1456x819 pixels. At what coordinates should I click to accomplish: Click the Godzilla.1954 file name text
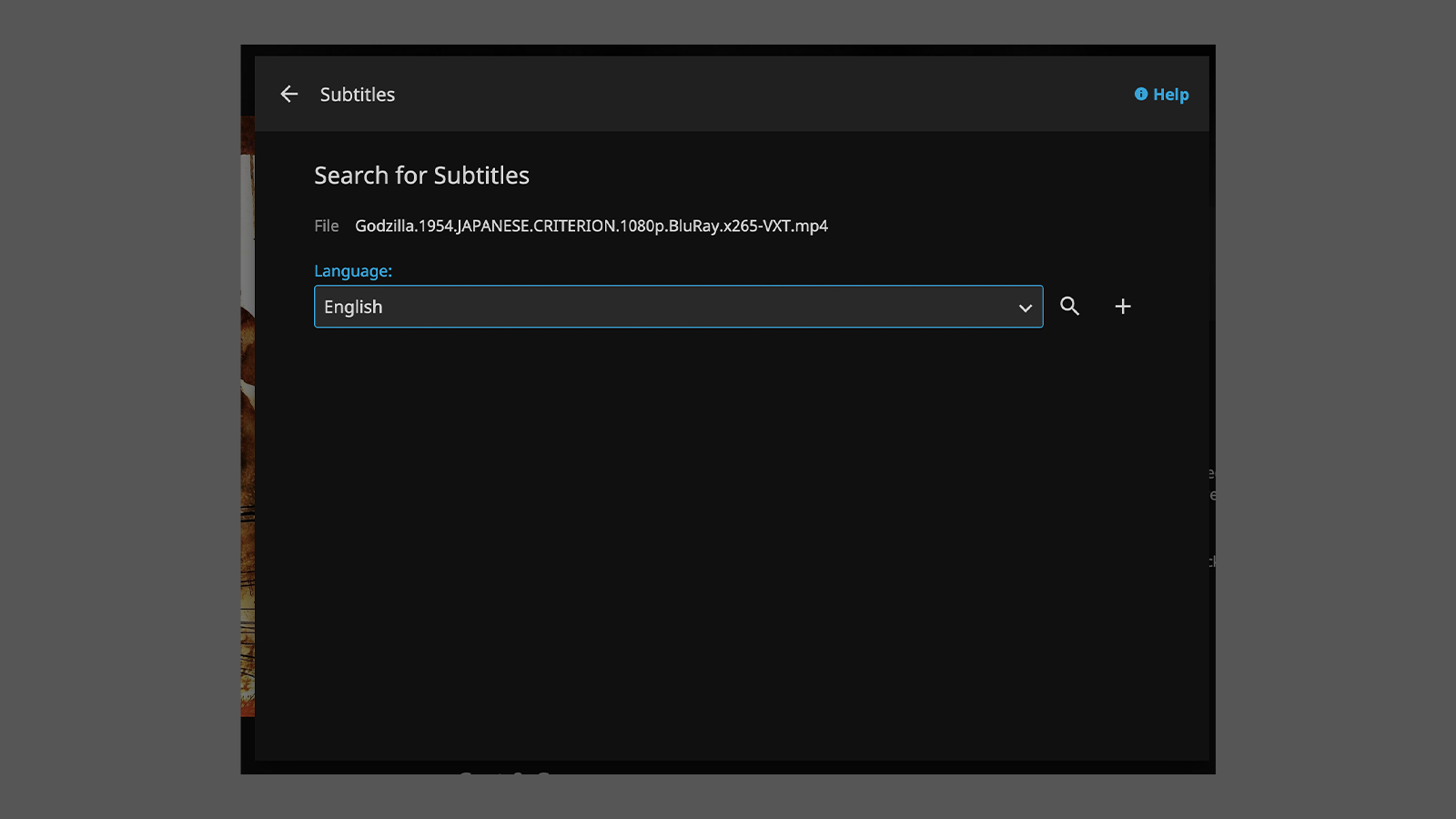click(x=591, y=226)
